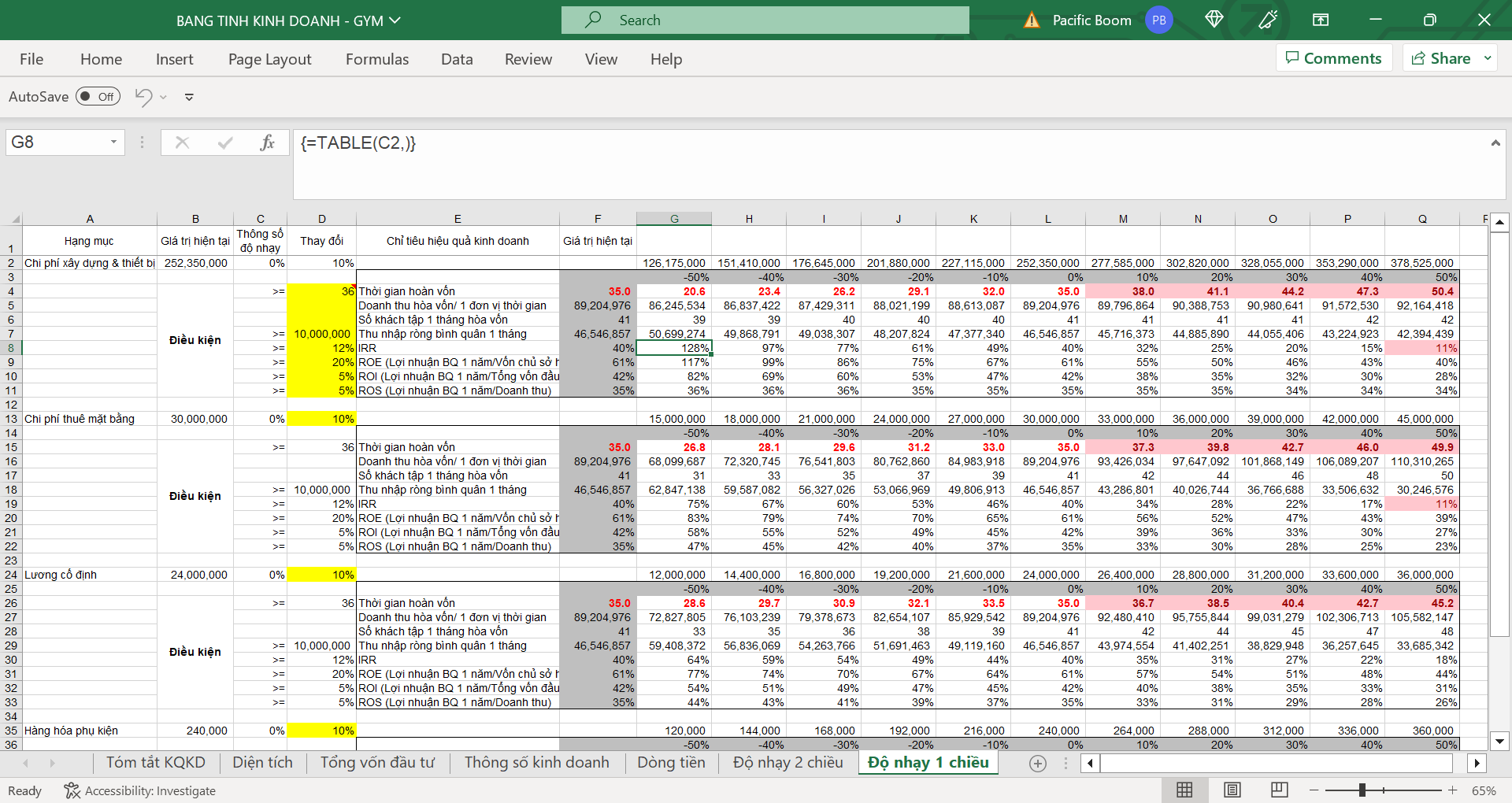Click the Insert Function fx icon
The height and width of the screenshot is (803, 1512).
click(267, 142)
